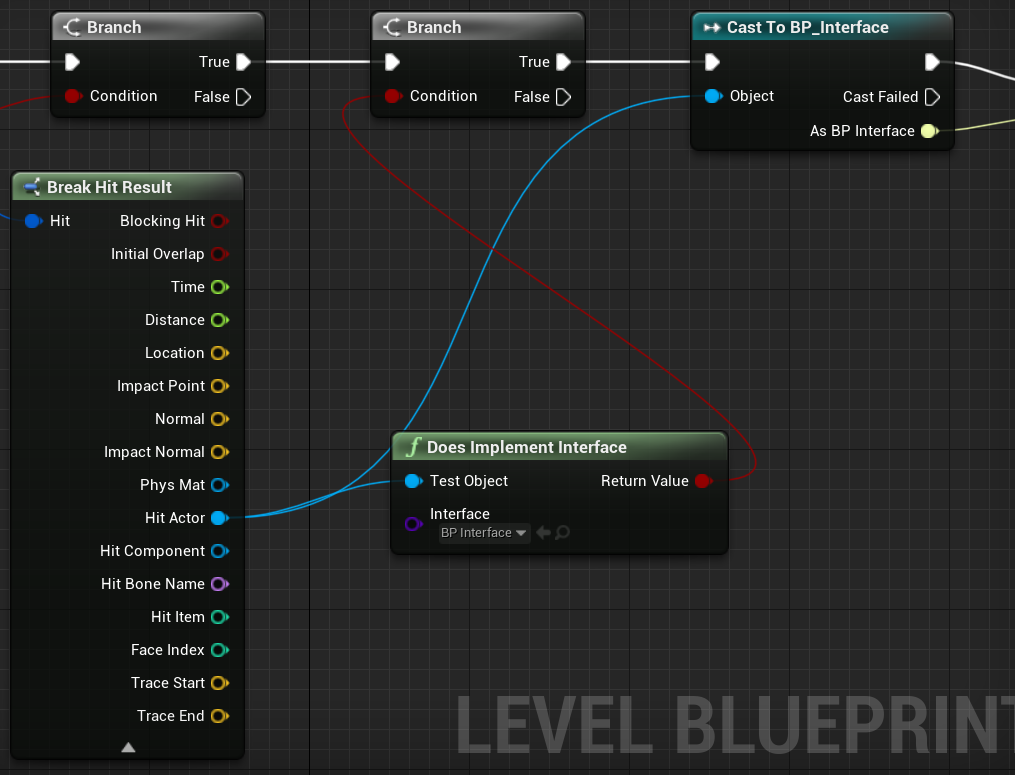Click the True output pin of first Branch

[x=243, y=62]
